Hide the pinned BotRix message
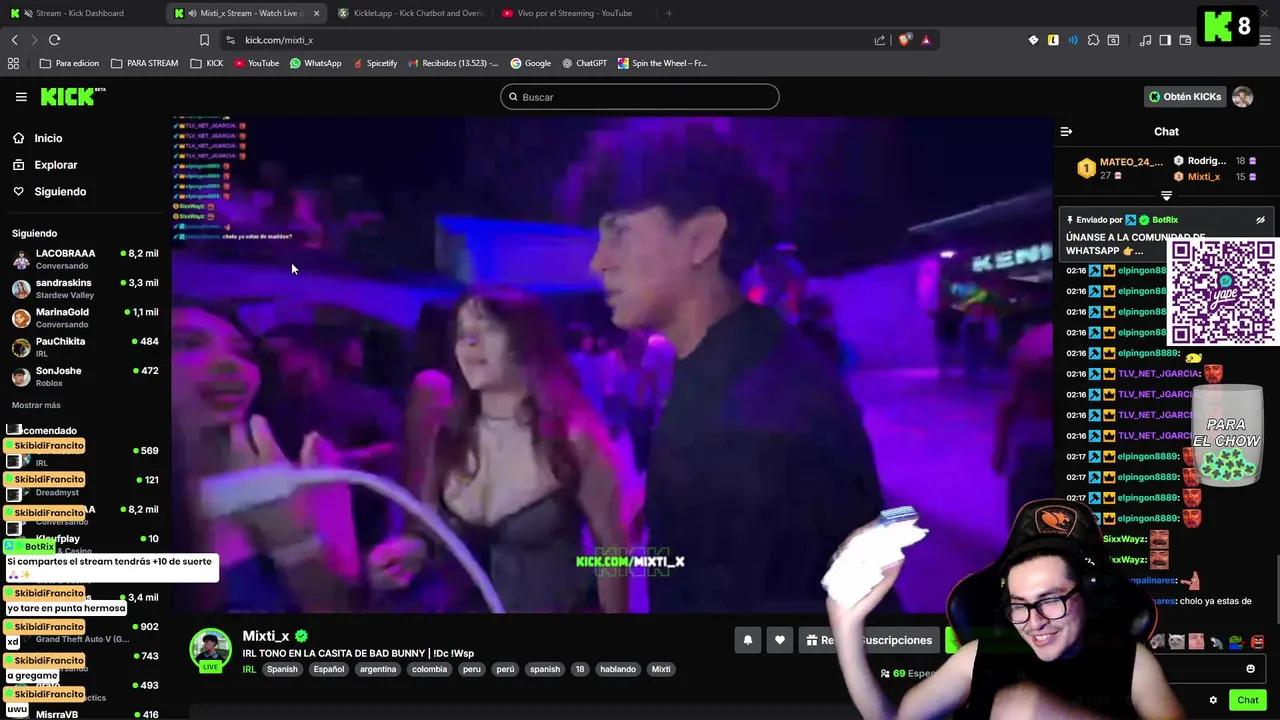 click(x=1260, y=220)
